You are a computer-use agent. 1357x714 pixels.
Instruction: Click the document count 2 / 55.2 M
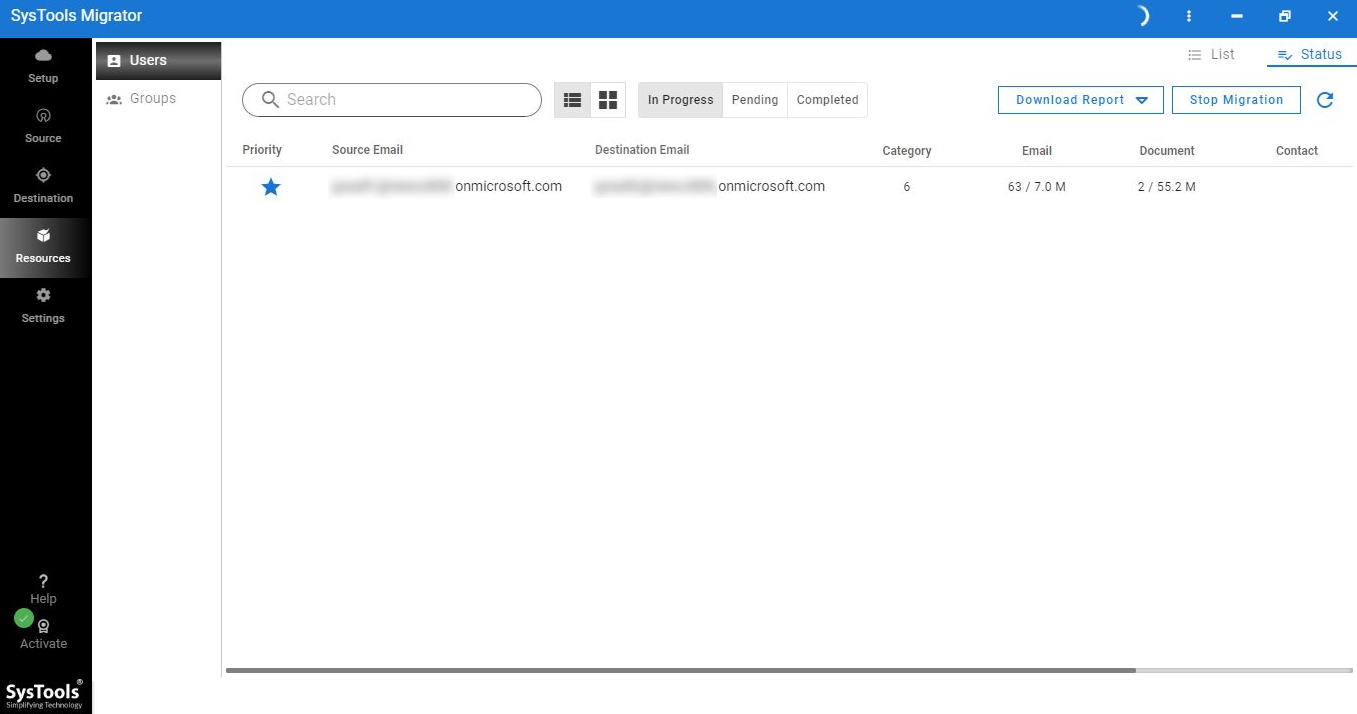(x=1167, y=187)
